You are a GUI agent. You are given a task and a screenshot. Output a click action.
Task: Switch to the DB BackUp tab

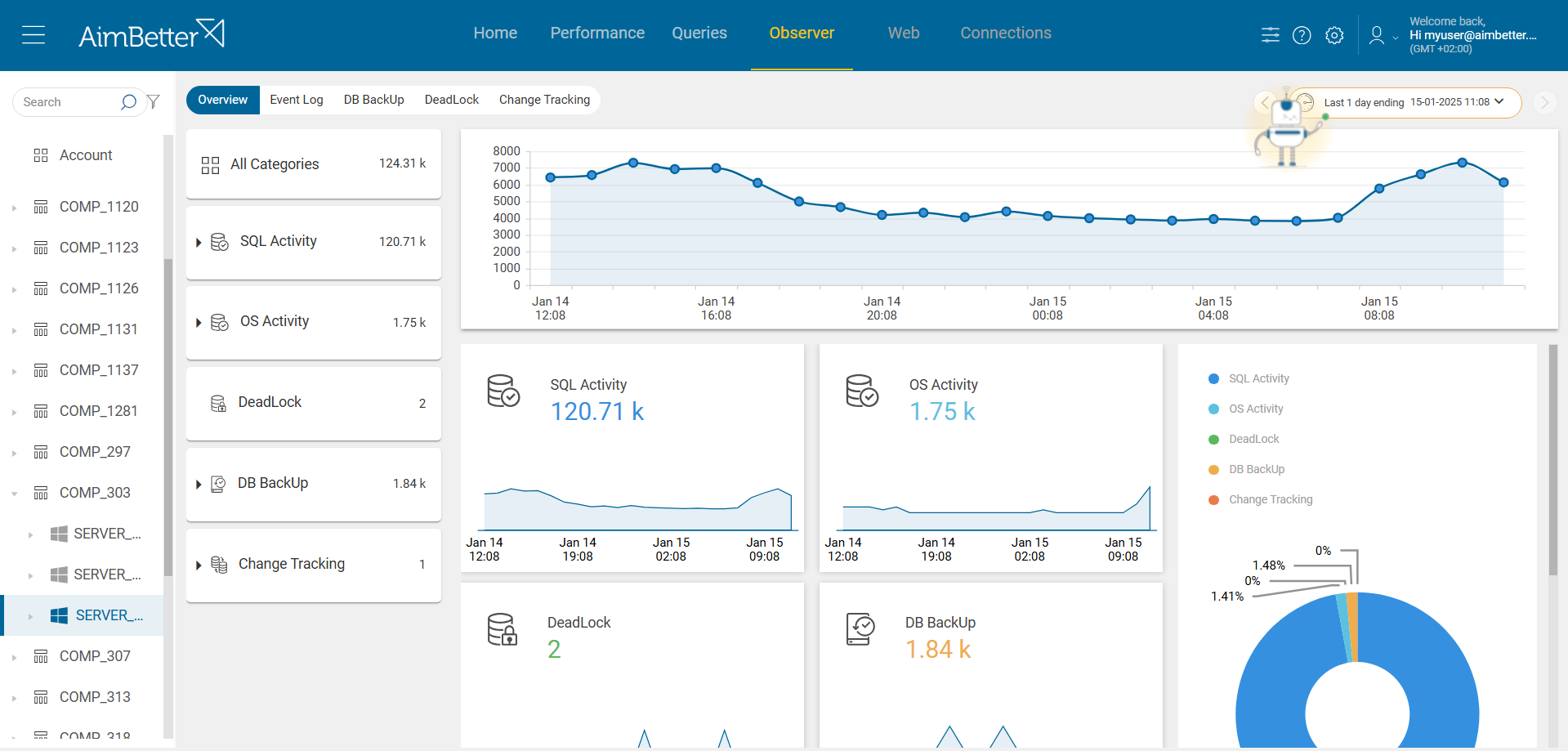click(x=374, y=100)
